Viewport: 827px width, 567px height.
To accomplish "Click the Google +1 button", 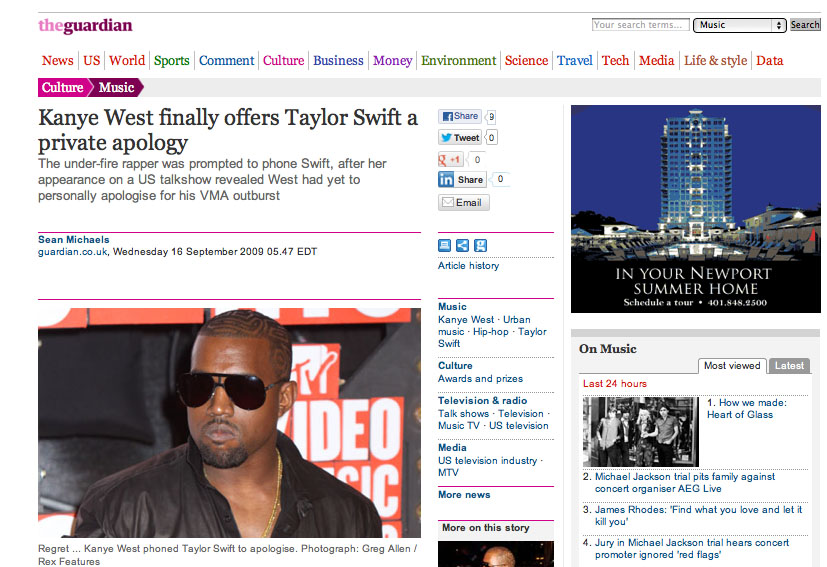I will [450, 159].
